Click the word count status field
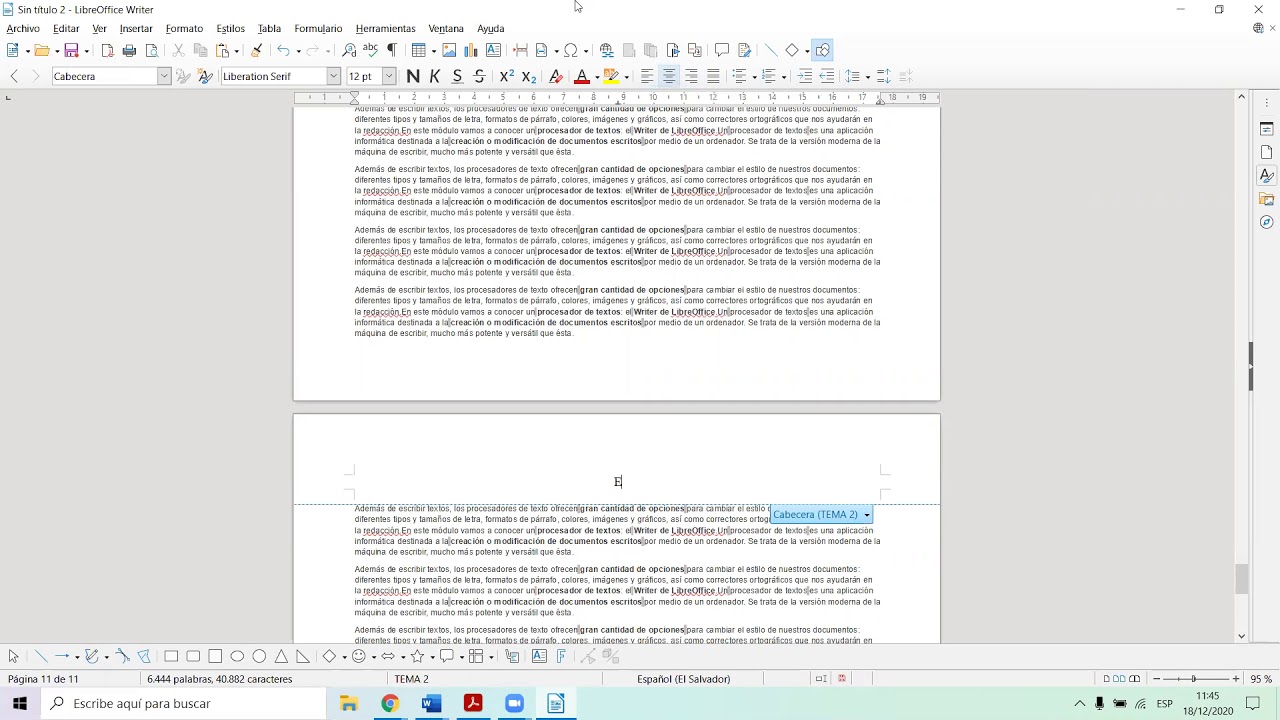The width and height of the screenshot is (1280, 720). click(220, 679)
